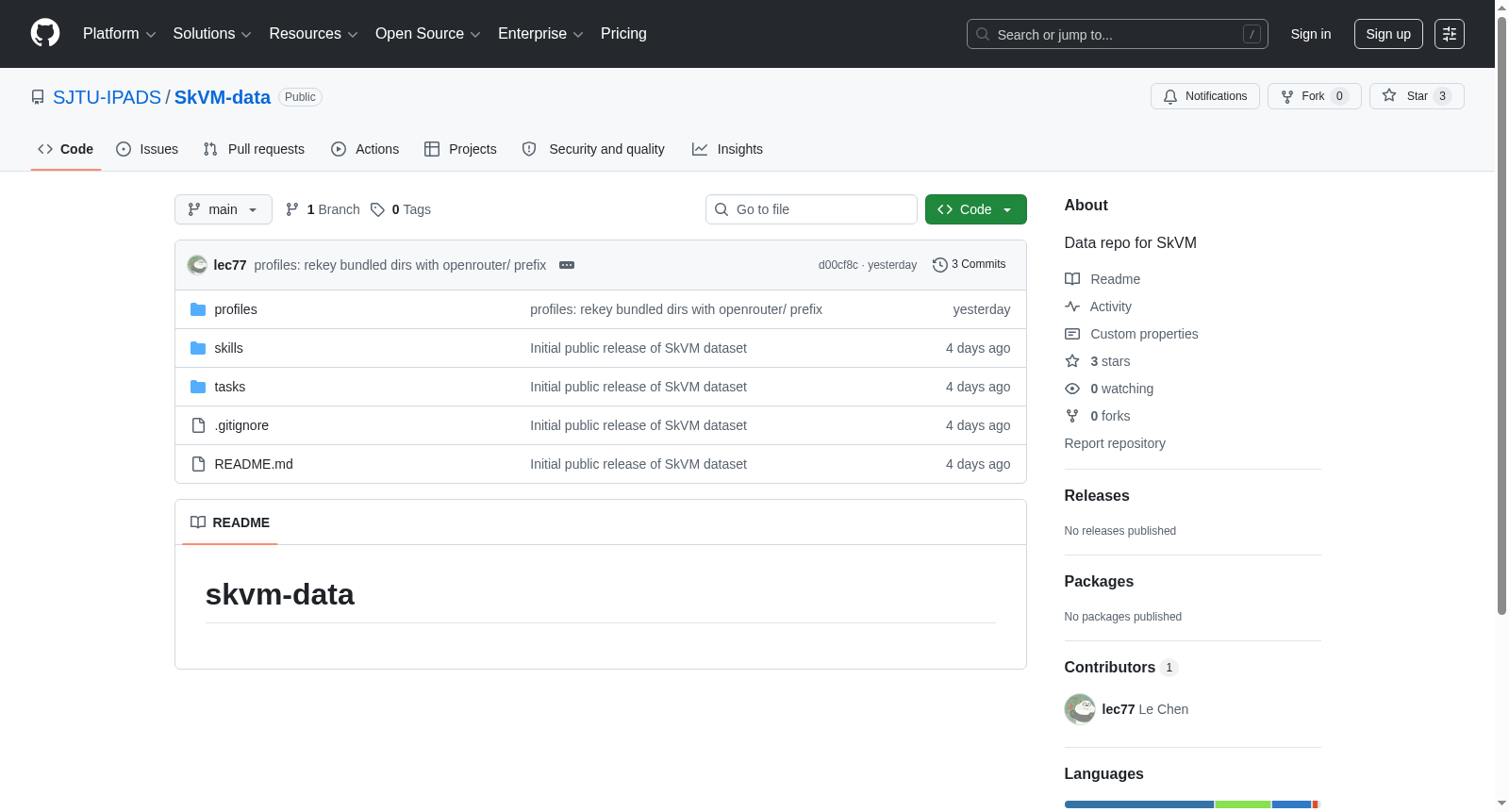
Task: Open the green Code dropdown button
Action: [x=975, y=209]
